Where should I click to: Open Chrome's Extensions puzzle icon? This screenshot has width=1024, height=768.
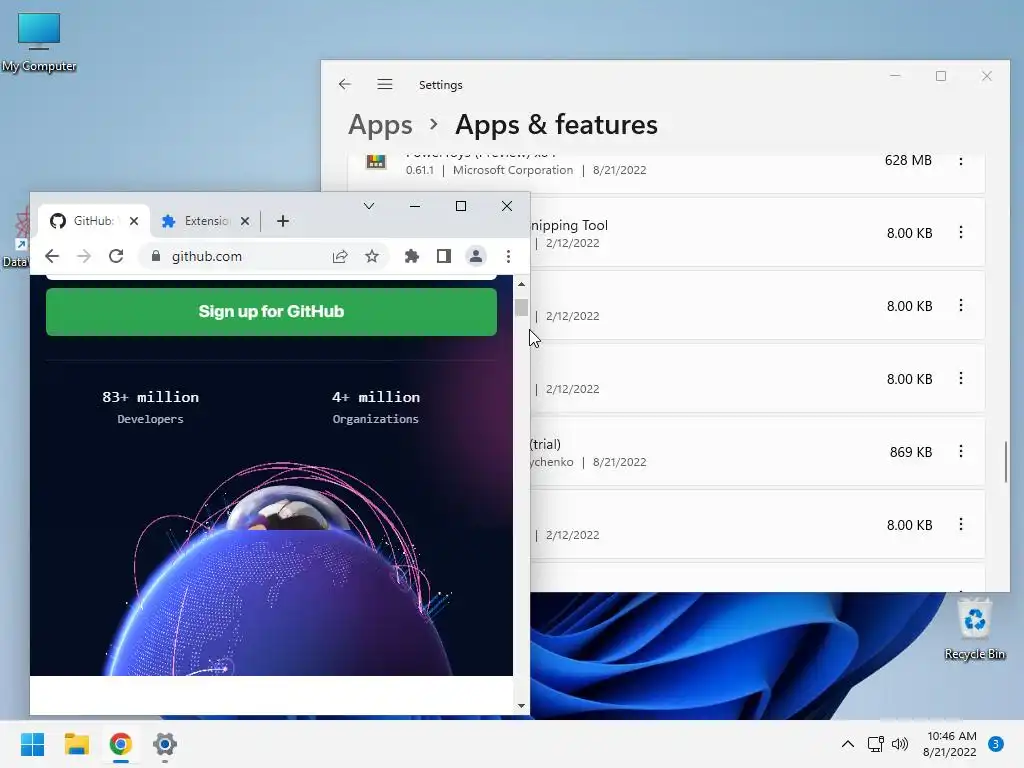(x=411, y=257)
